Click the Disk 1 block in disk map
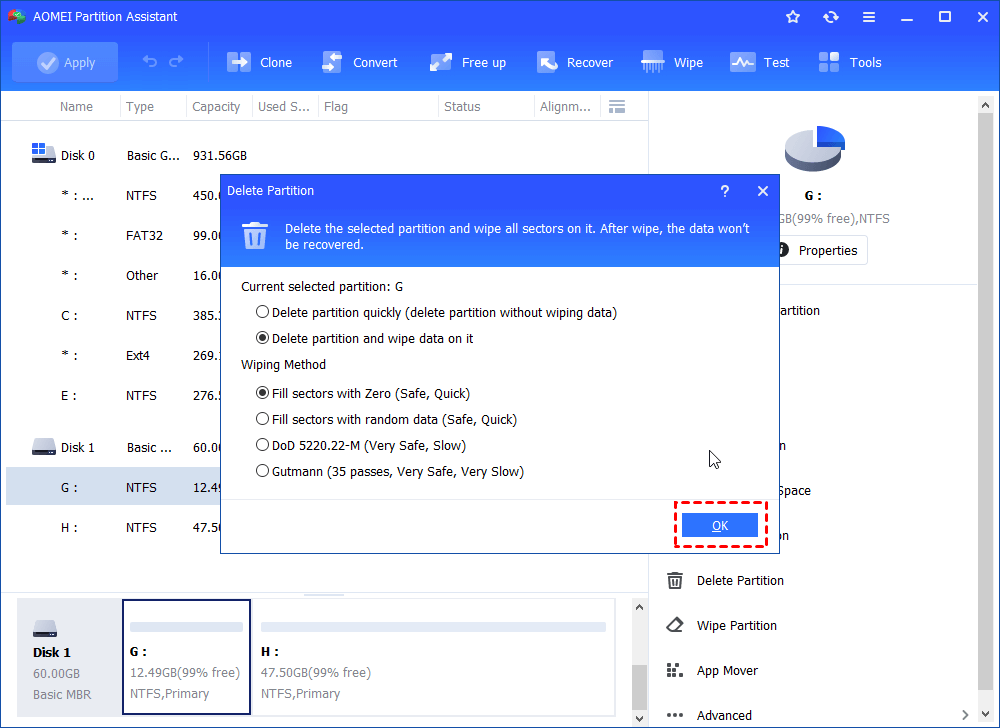Image resolution: width=1000 pixels, height=728 pixels. (x=69, y=657)
